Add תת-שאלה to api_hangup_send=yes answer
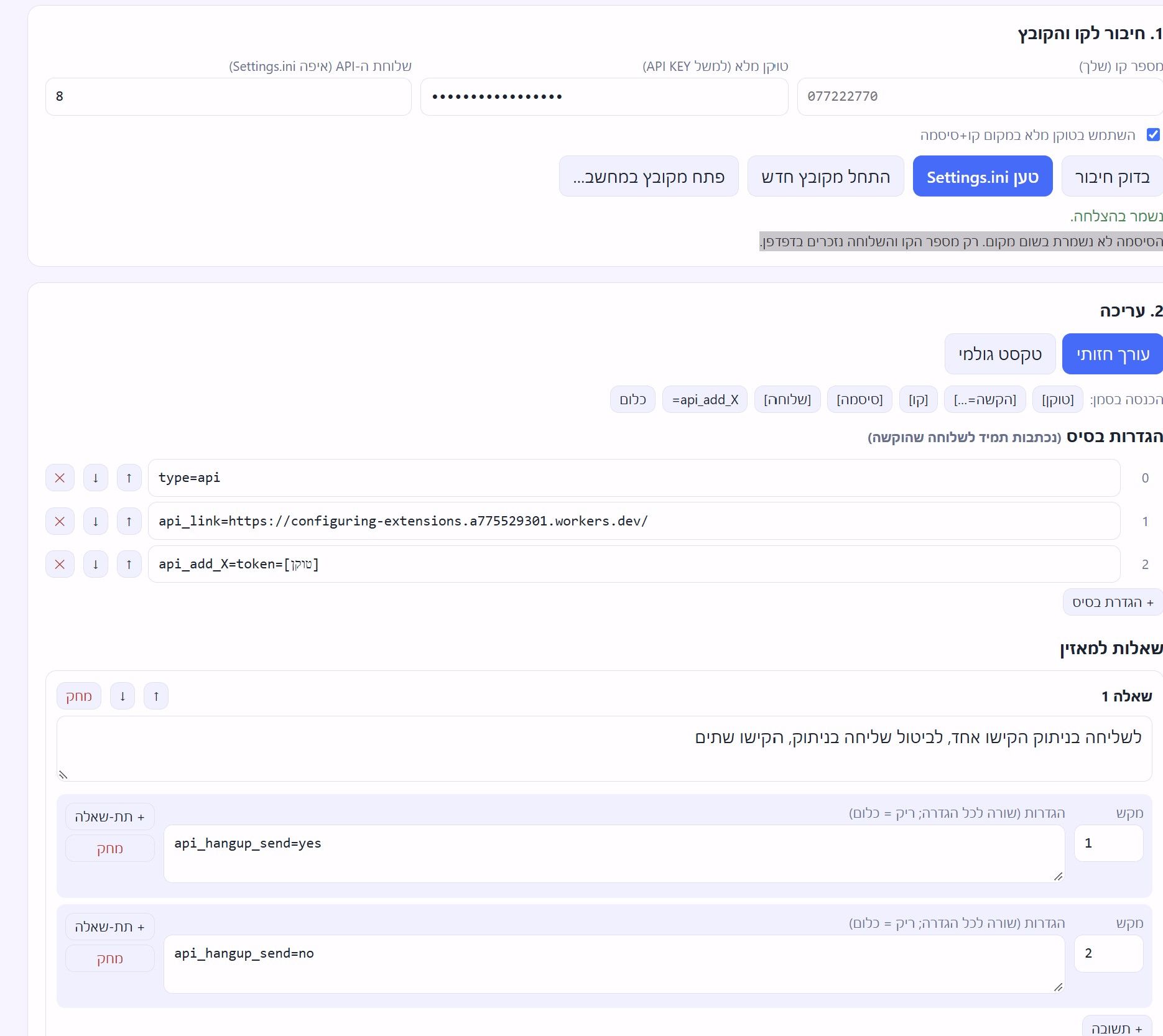Screen dimensions: 1163x1036 (x=109, y=816)
